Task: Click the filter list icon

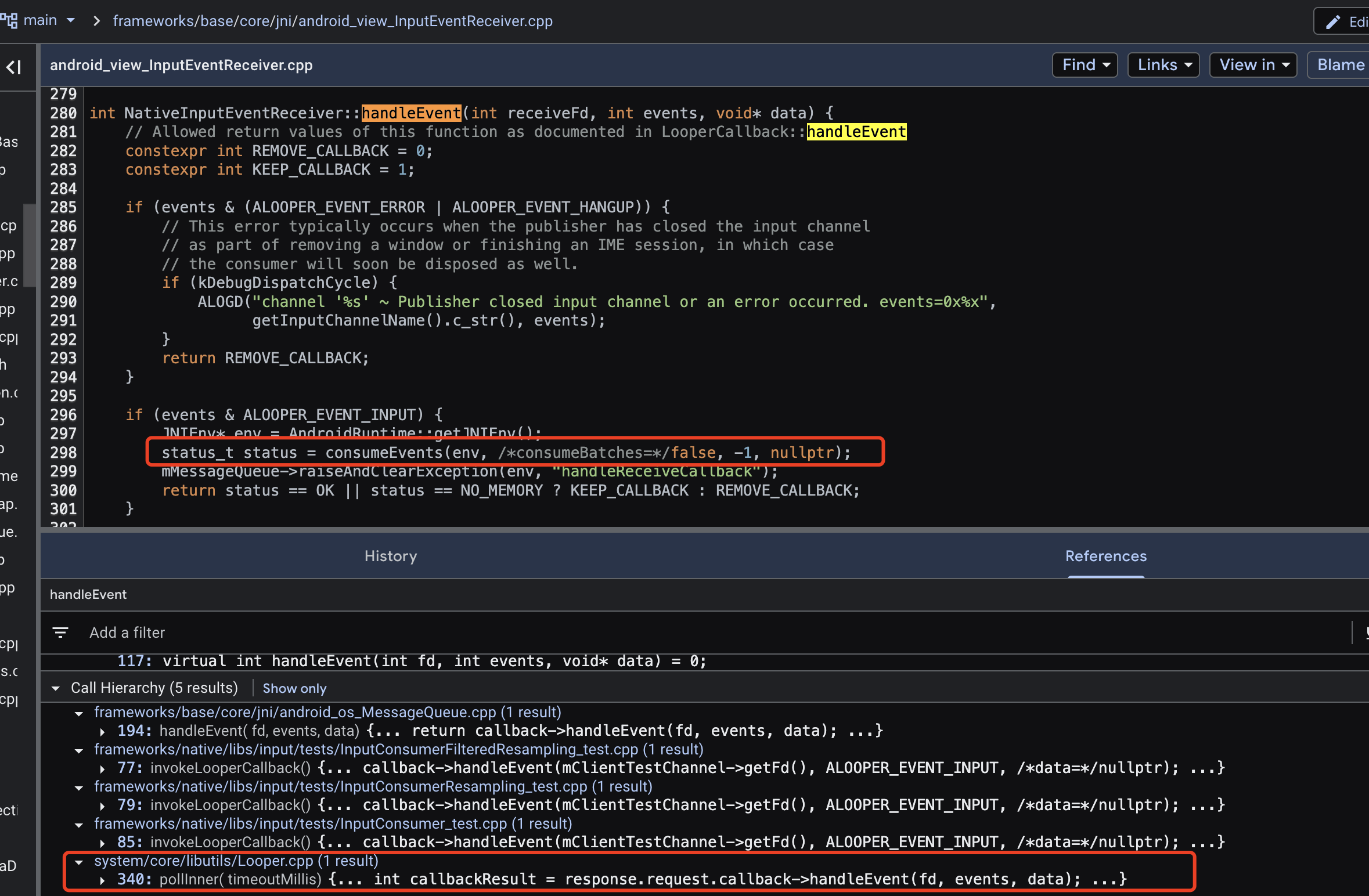Action: click(x=60, y=633)
